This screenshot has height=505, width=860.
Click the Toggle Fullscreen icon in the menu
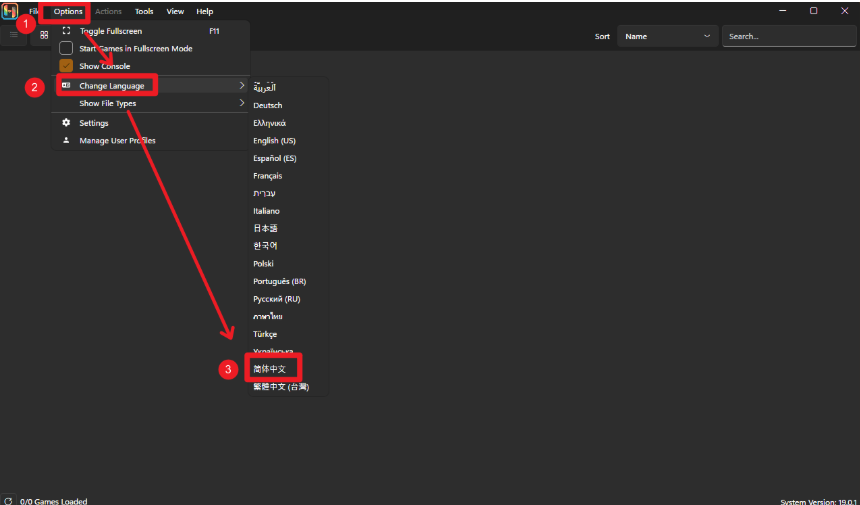66,31
